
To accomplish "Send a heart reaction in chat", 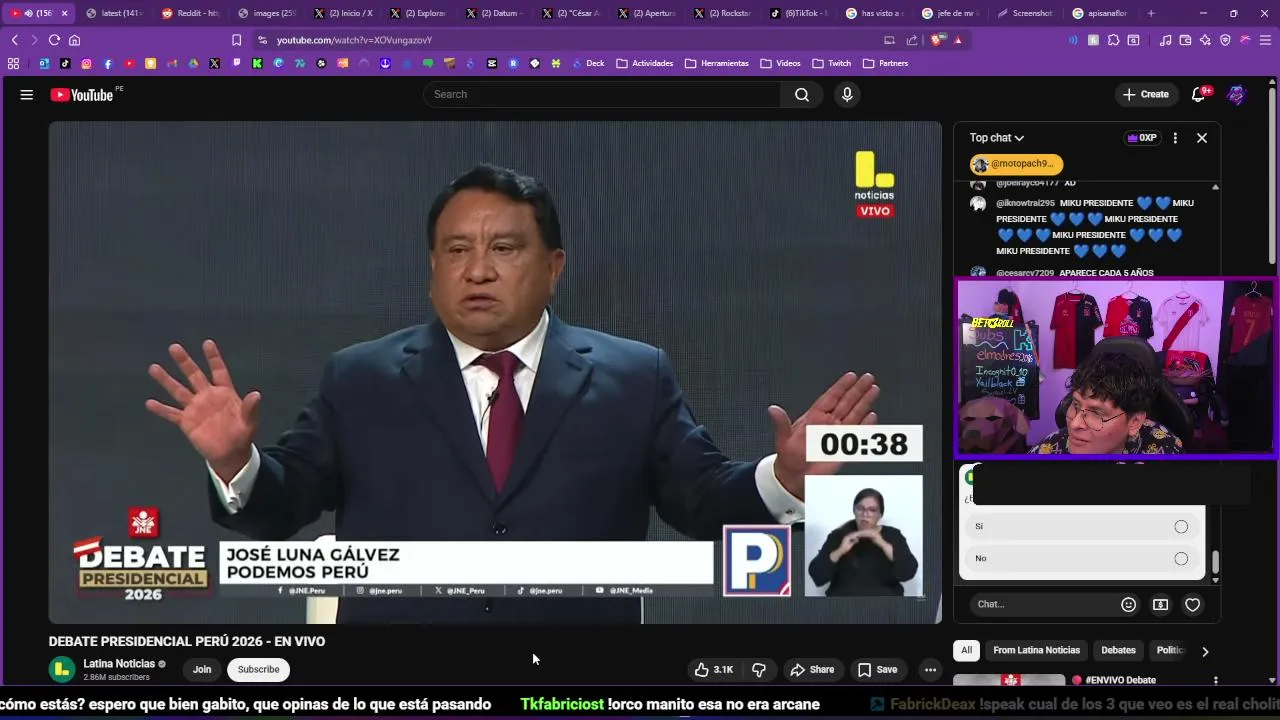I will pos(1192,604).
